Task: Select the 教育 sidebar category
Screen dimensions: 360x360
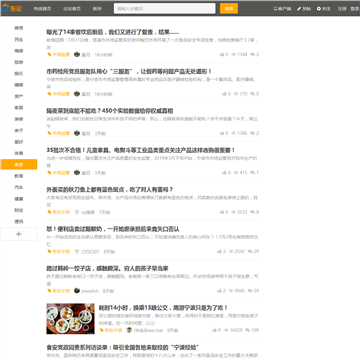Action: (19, 176)
